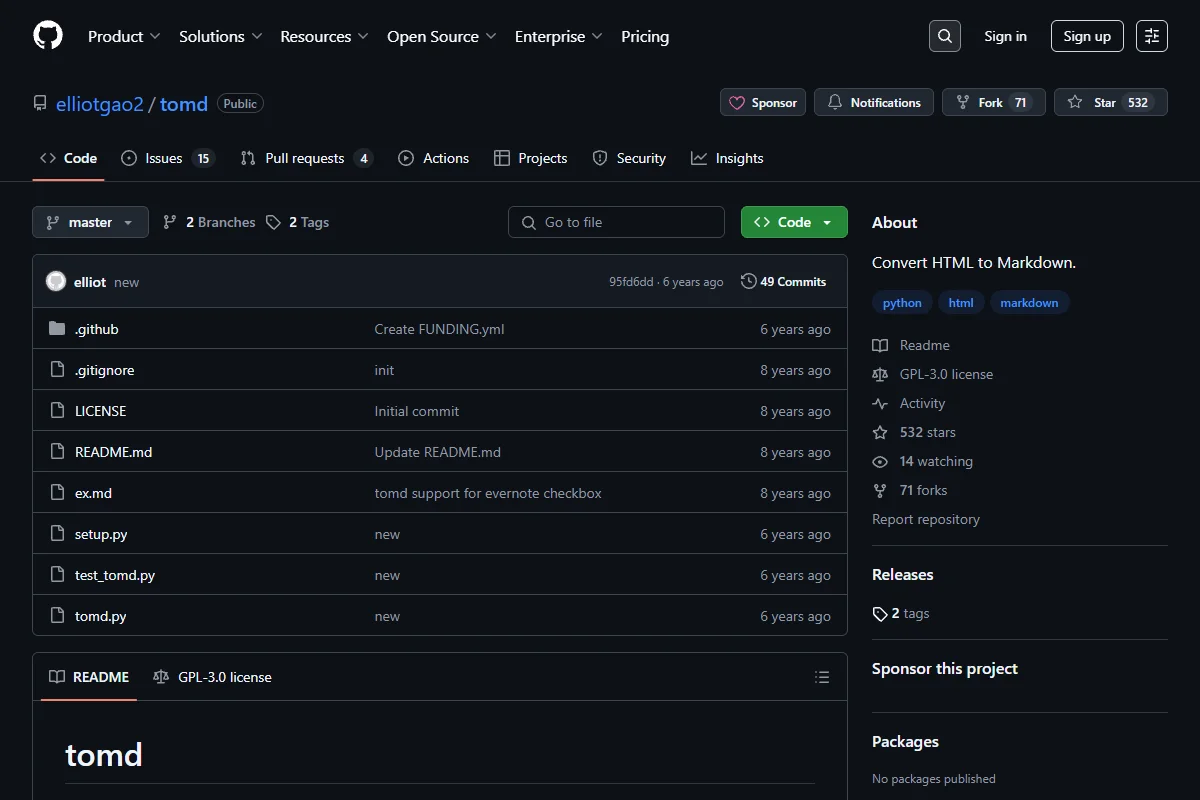Click the GitHub logo icon
This screenshot has height=800, width=1200.
pos(48,36)
